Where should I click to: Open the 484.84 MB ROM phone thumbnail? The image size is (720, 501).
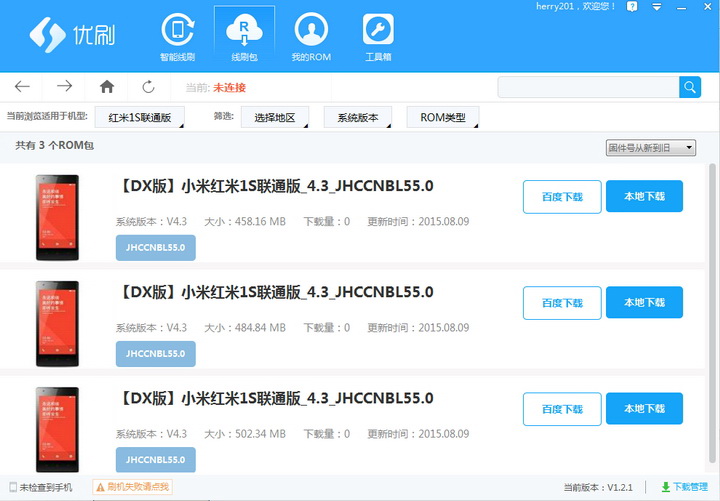(57, 324)
